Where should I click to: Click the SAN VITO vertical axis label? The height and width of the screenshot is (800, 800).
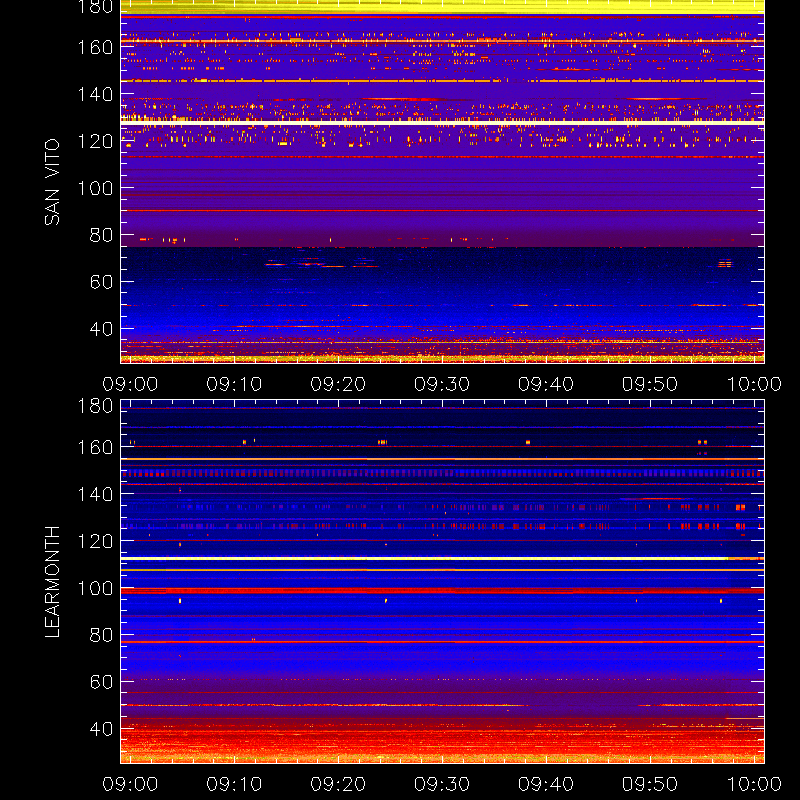tap(52, 182)
